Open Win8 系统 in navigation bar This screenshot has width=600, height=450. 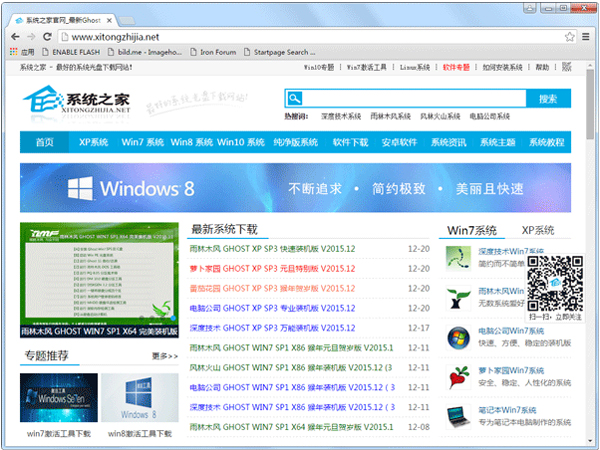click(191, 142)
